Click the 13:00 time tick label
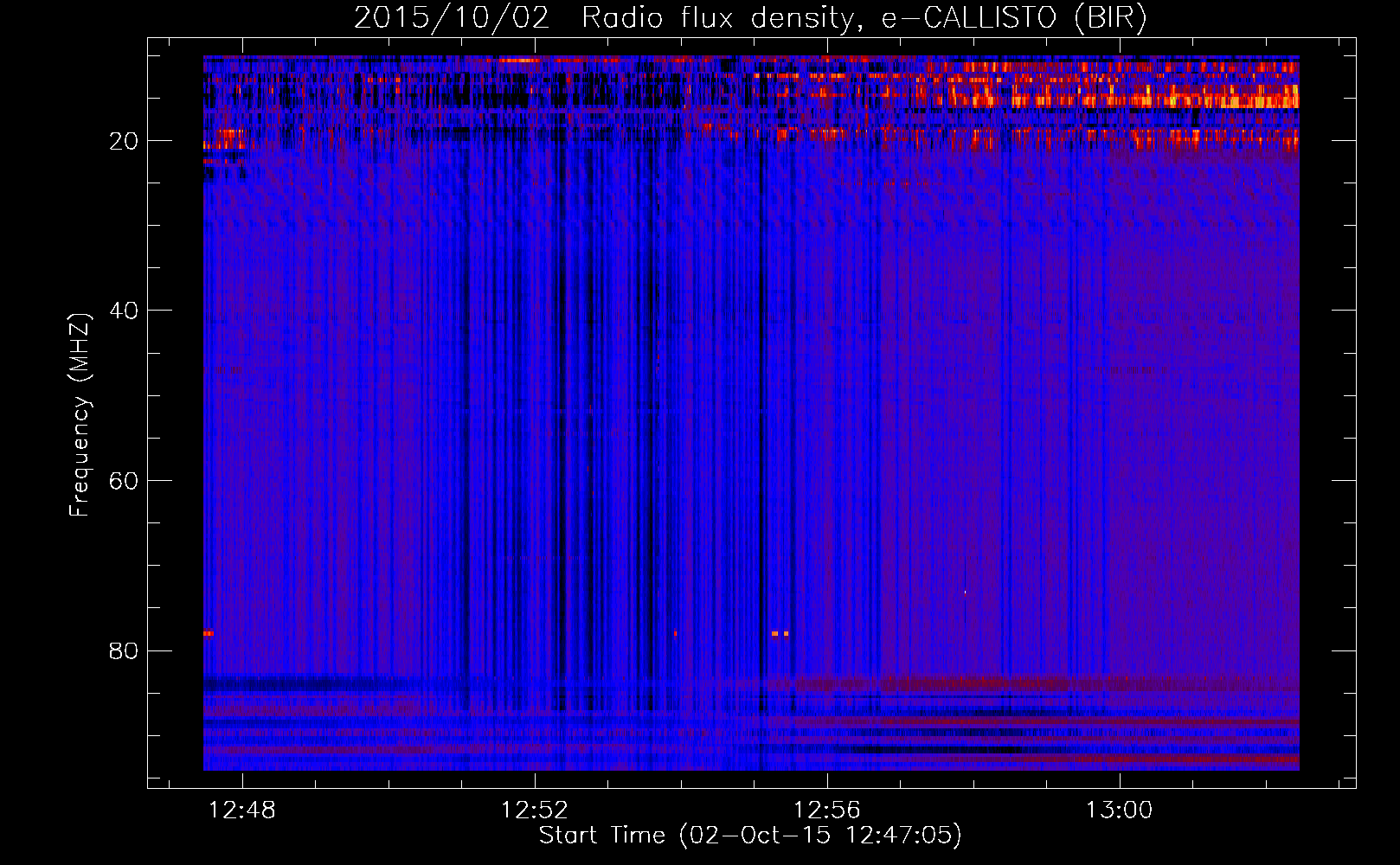 point(1120,811)
